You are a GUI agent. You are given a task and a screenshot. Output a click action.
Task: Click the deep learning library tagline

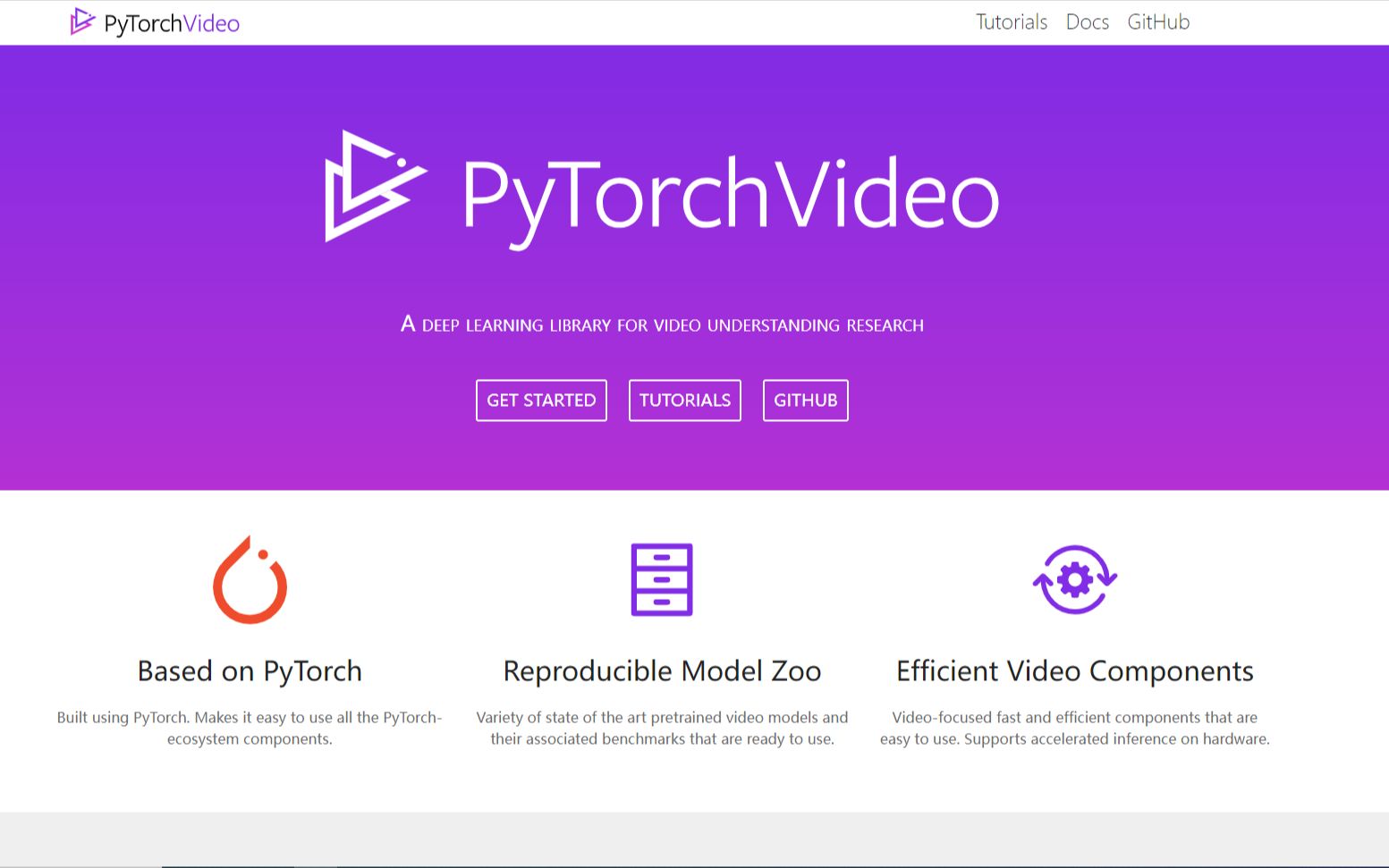coord(662,324)
